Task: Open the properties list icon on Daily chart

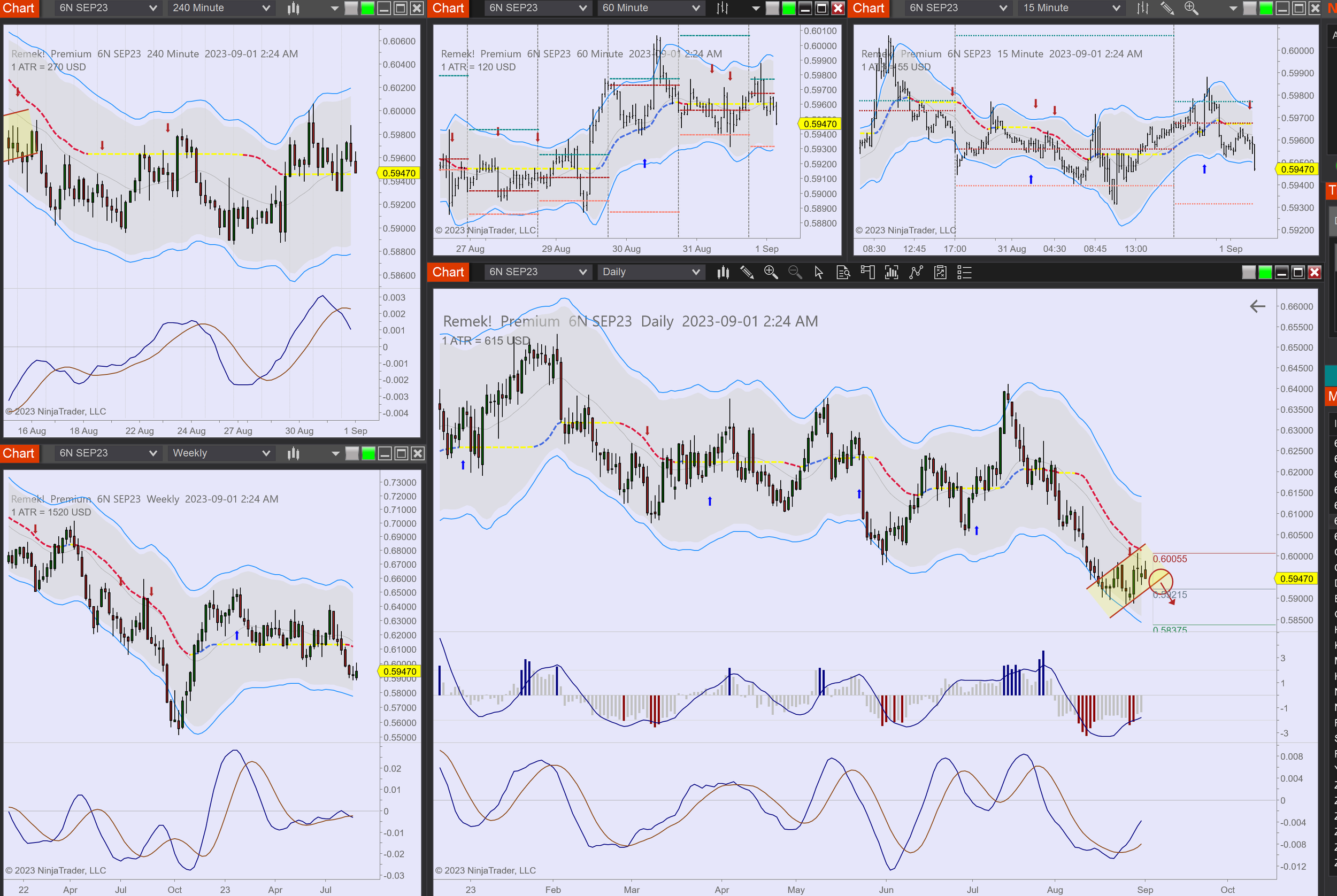Action: click(x=964, y=273)
